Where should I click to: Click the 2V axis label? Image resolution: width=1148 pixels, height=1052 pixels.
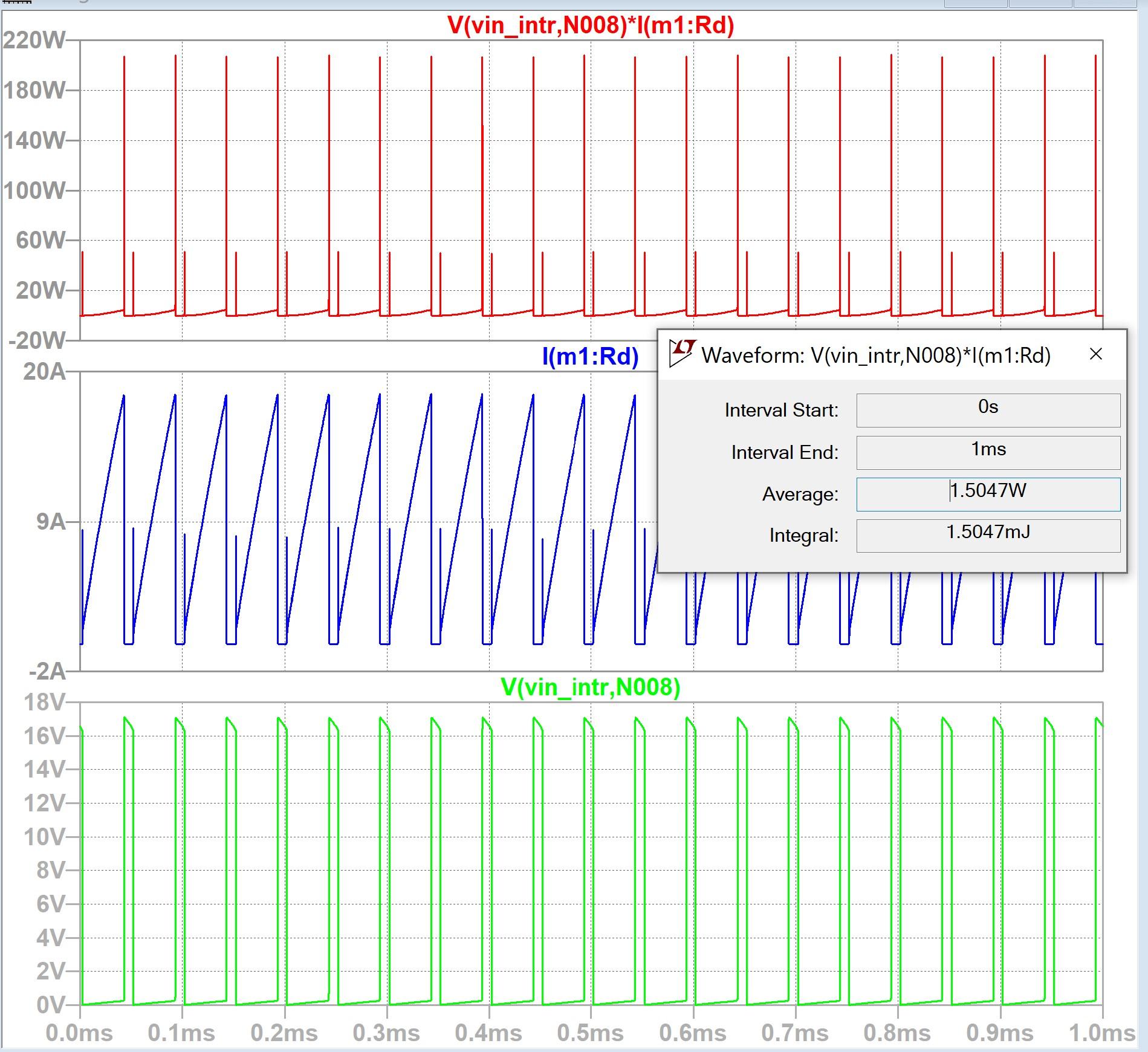51,972
